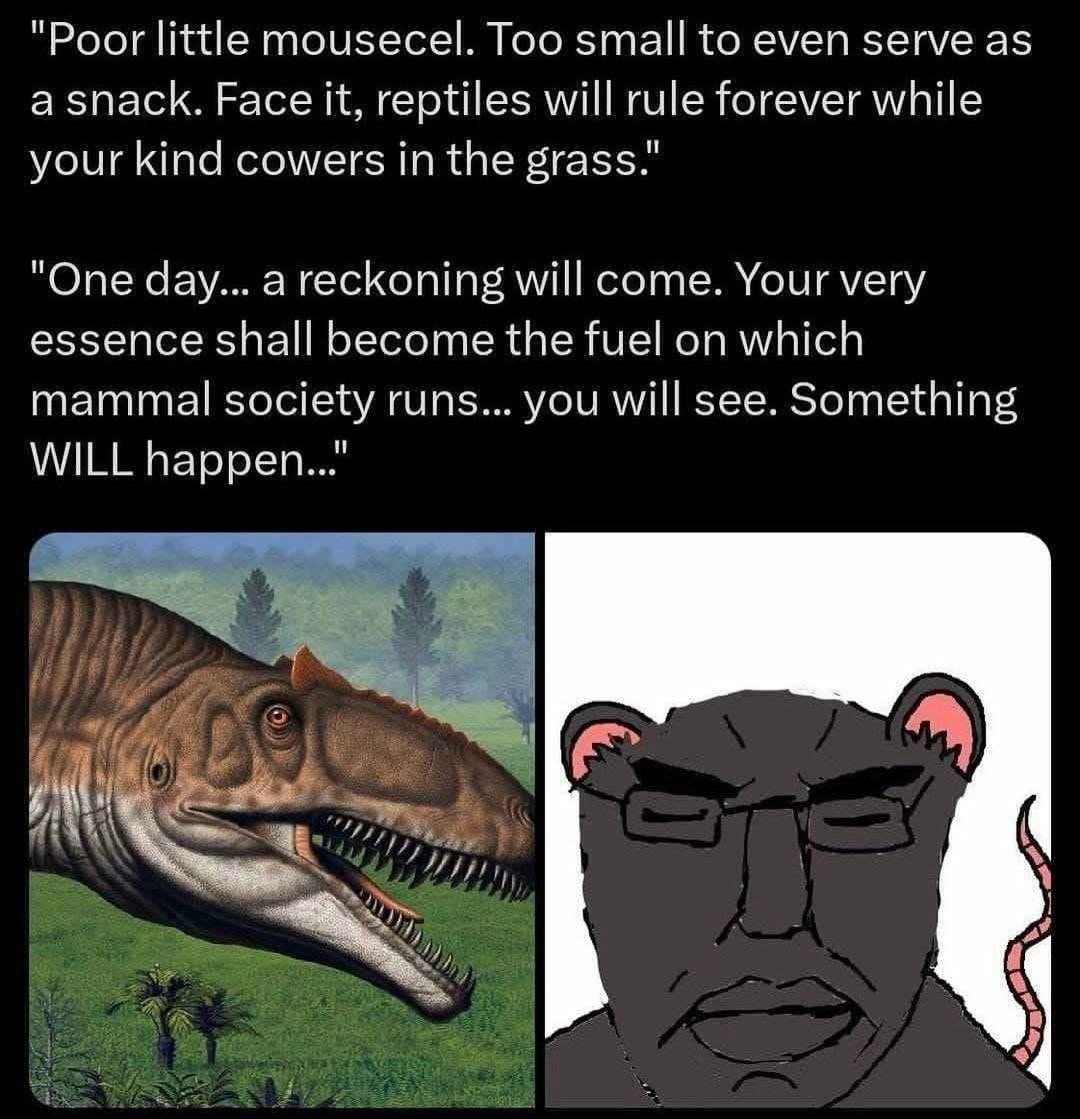
Task: Open the mouse wojak image attachment
Action: click(x=798, y=820)
